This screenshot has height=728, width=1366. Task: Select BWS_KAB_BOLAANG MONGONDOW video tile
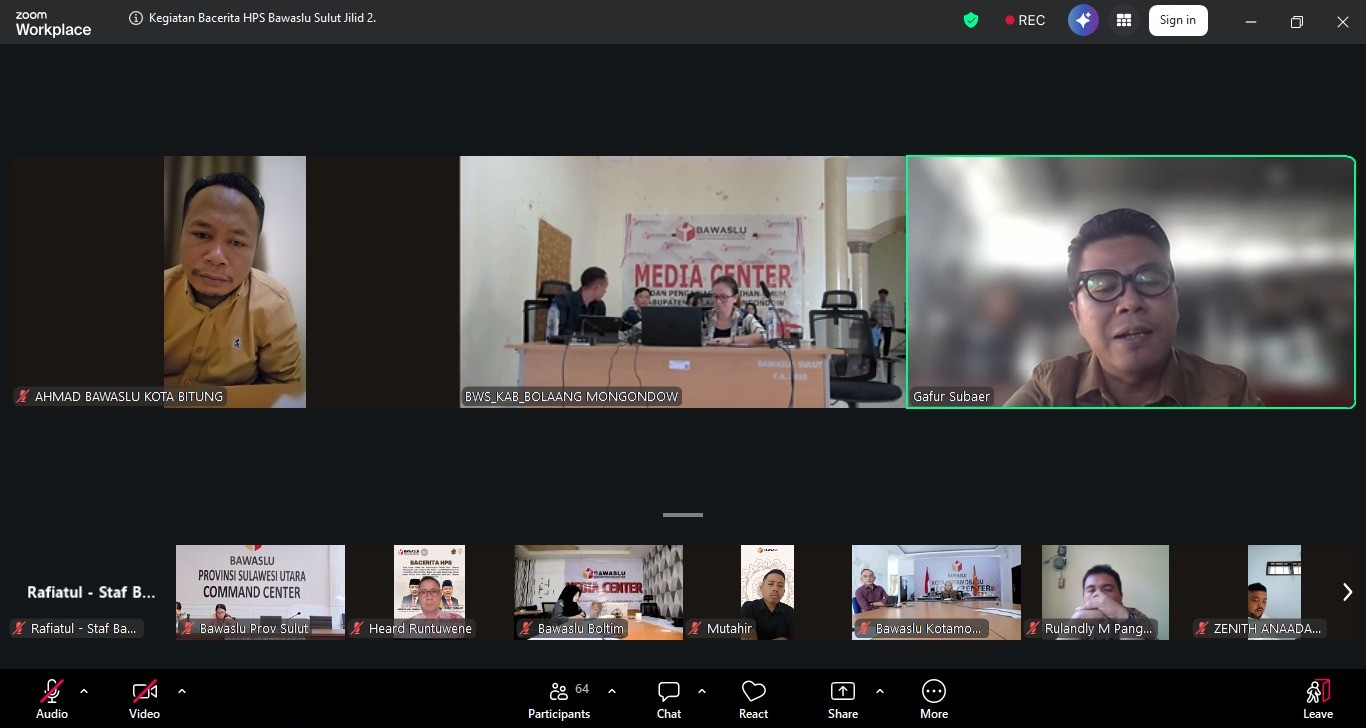[x=683, y=282]
